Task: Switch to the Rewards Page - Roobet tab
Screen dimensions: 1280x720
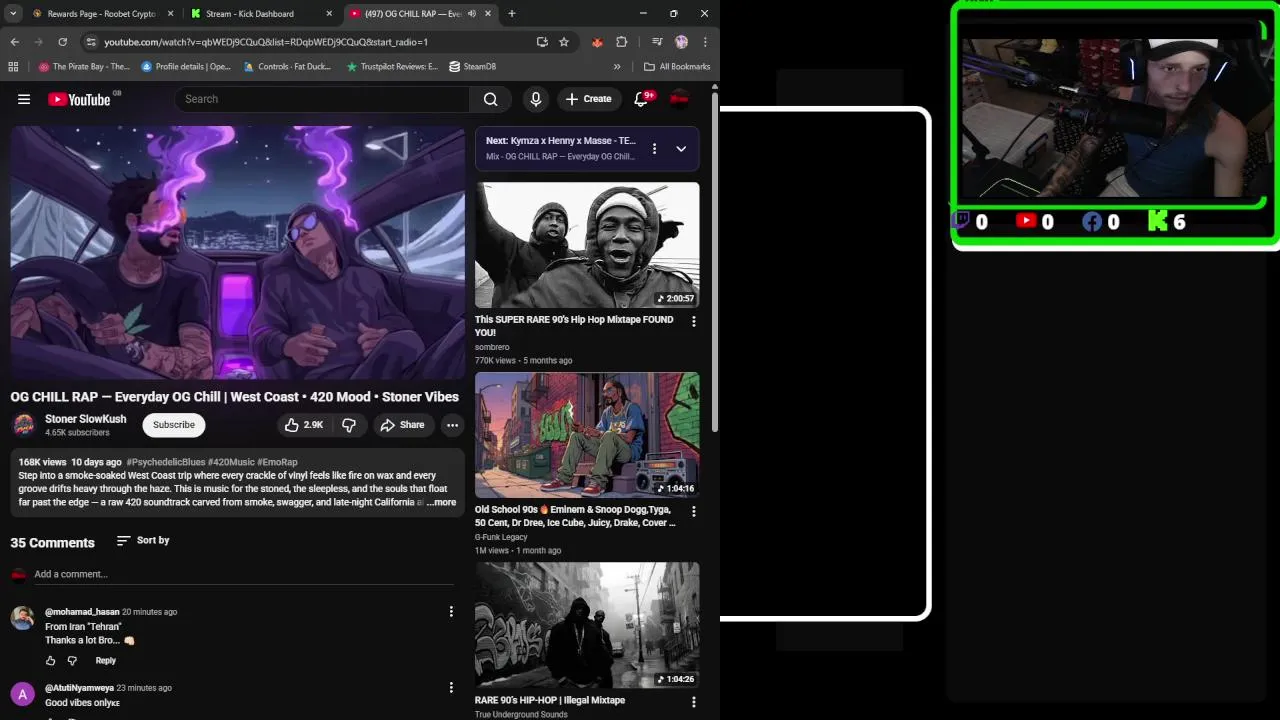Action: [101, 14]
